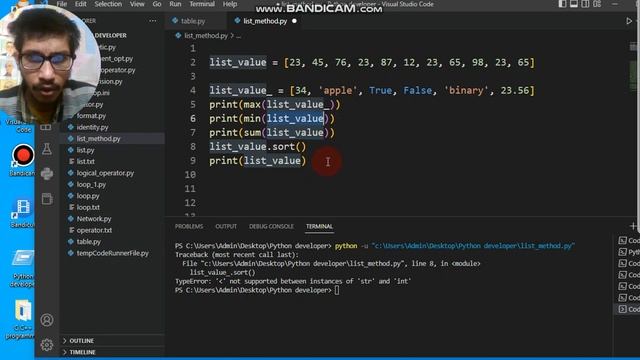Switch to the table.py editor tab
Viewport: 640px width, 360px height.
193,21
